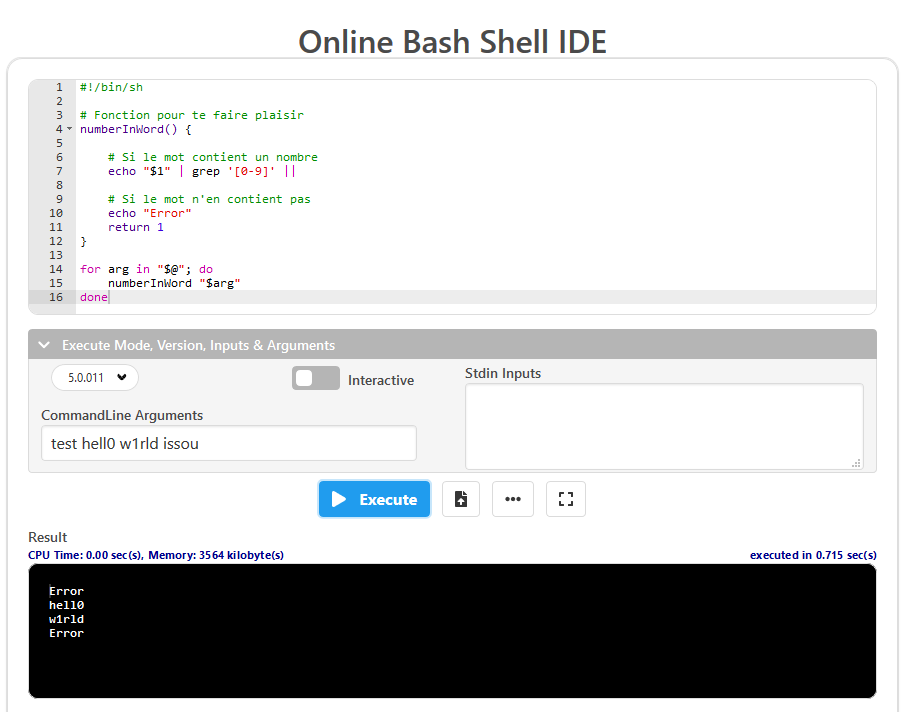This screenshot has height=712, width=906.
Task: Click line number 1 in the gutter
Action: click(59, 87)
